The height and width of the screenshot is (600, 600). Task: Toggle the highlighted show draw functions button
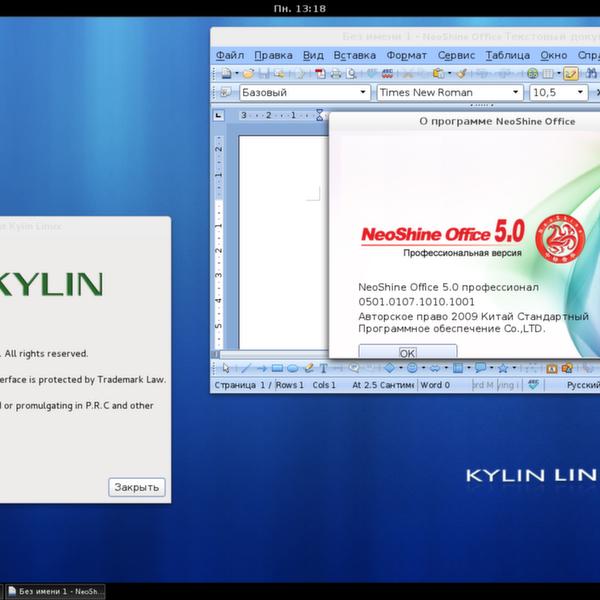(570, 73)
